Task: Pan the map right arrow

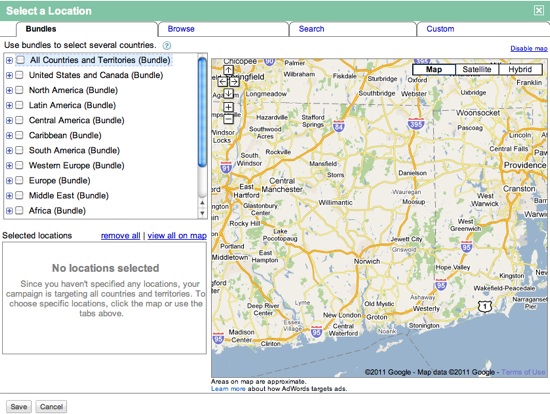Action: click(x=234, y=82)
